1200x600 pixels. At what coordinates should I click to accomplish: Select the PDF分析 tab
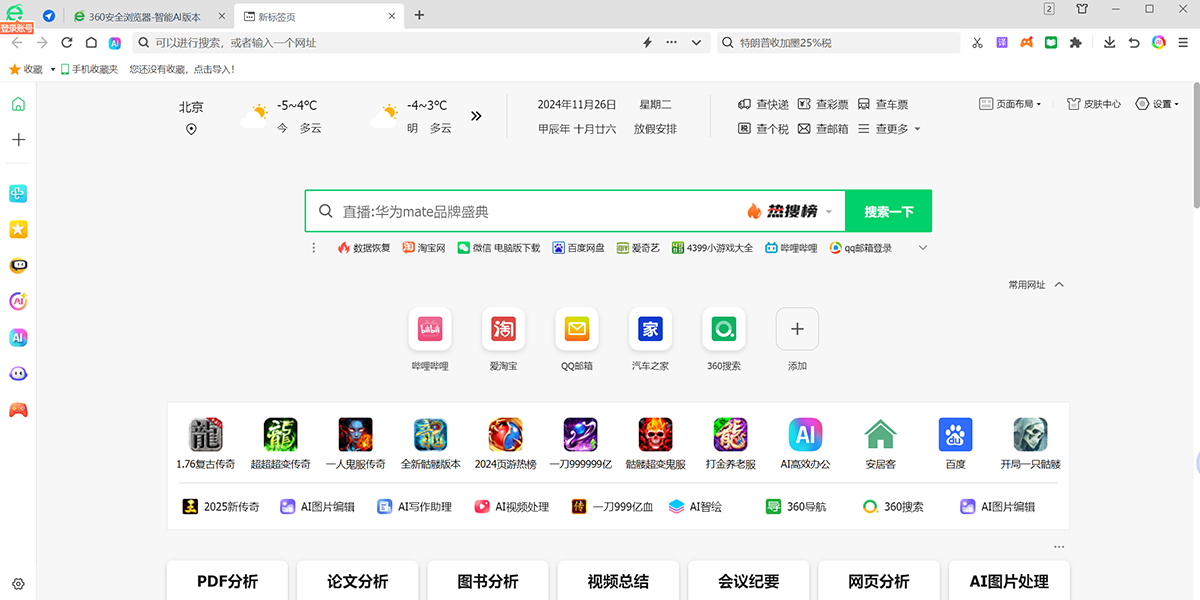pos(227,581)
